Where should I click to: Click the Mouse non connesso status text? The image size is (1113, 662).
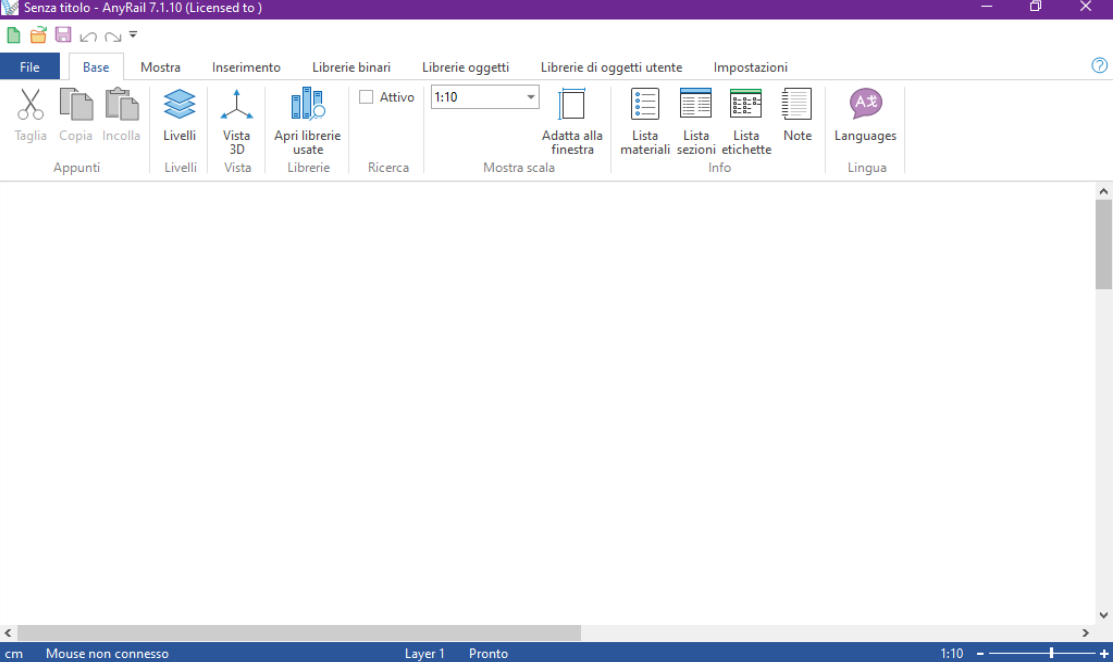coord(107,653)
